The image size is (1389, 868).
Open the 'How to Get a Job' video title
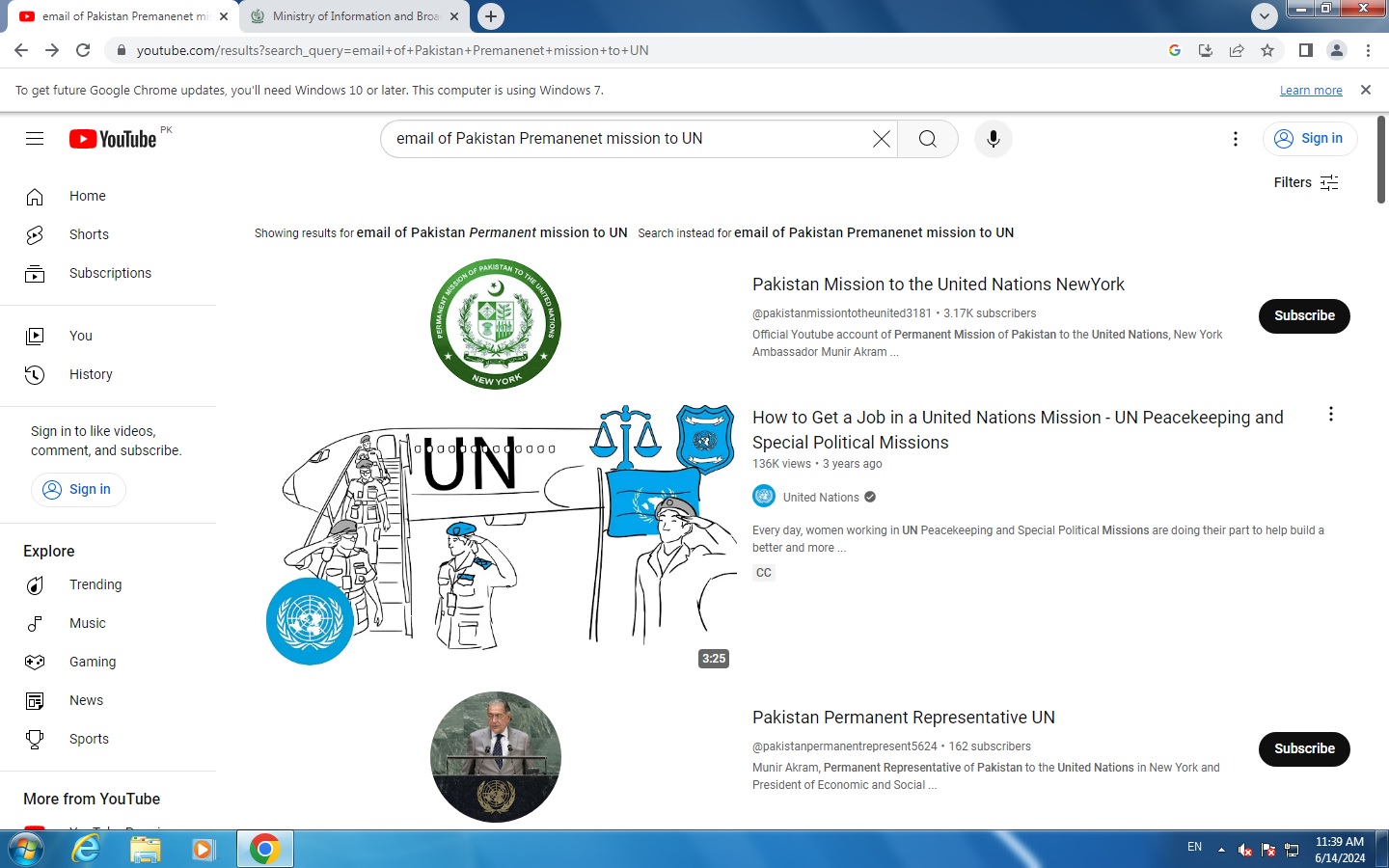click(1018, 430)
